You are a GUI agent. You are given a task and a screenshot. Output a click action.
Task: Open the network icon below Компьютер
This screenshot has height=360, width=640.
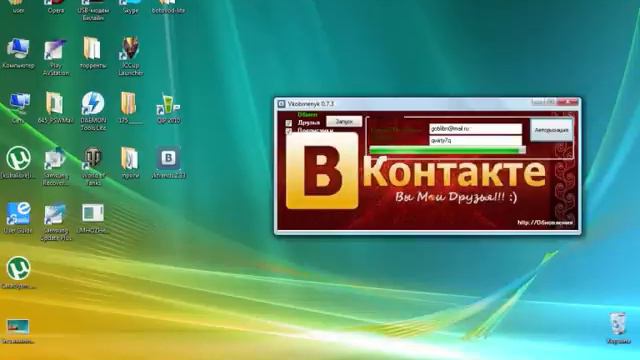pos(18,108)
